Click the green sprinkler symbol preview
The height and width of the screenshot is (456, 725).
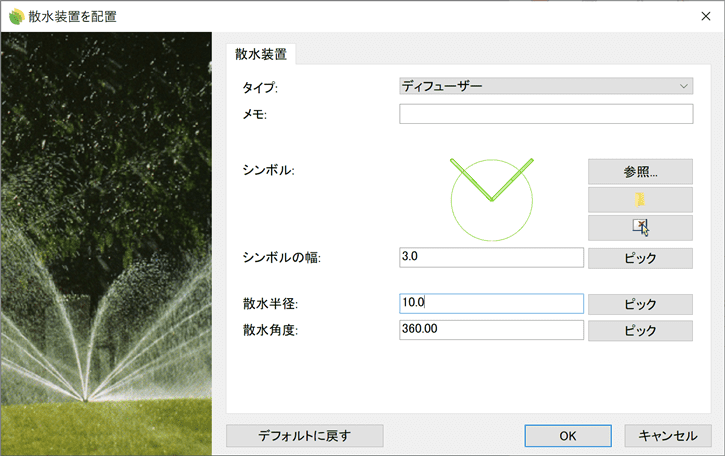[x=492, y=199]
